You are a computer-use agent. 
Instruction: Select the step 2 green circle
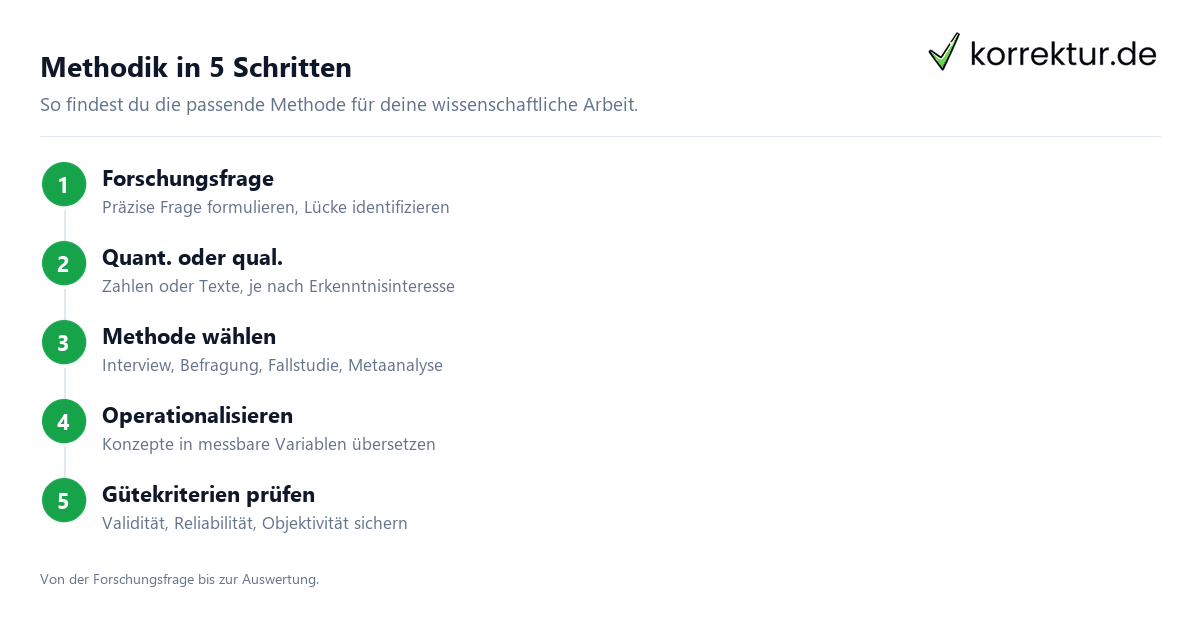(x=64, y=264)
